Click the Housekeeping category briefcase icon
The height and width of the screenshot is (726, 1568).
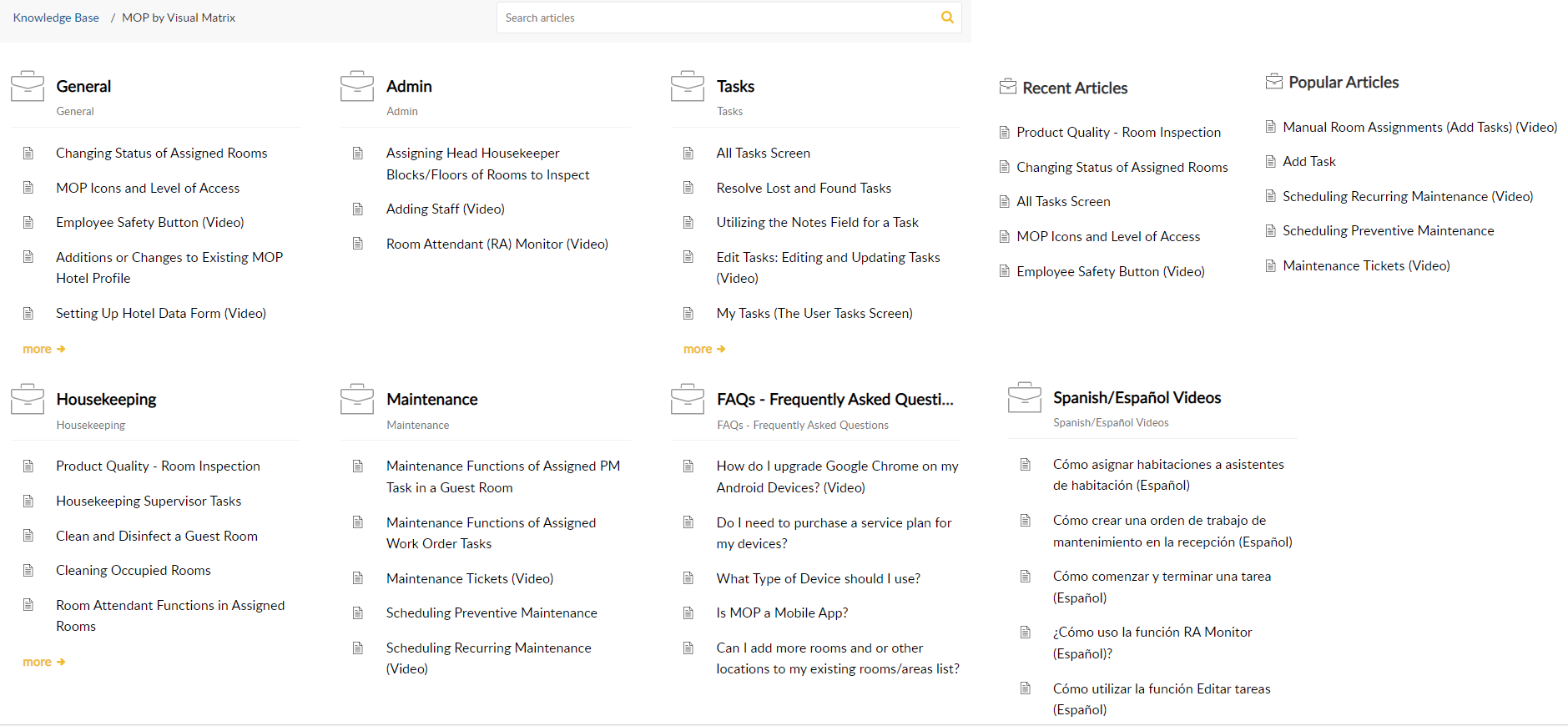tap(28, 399)
